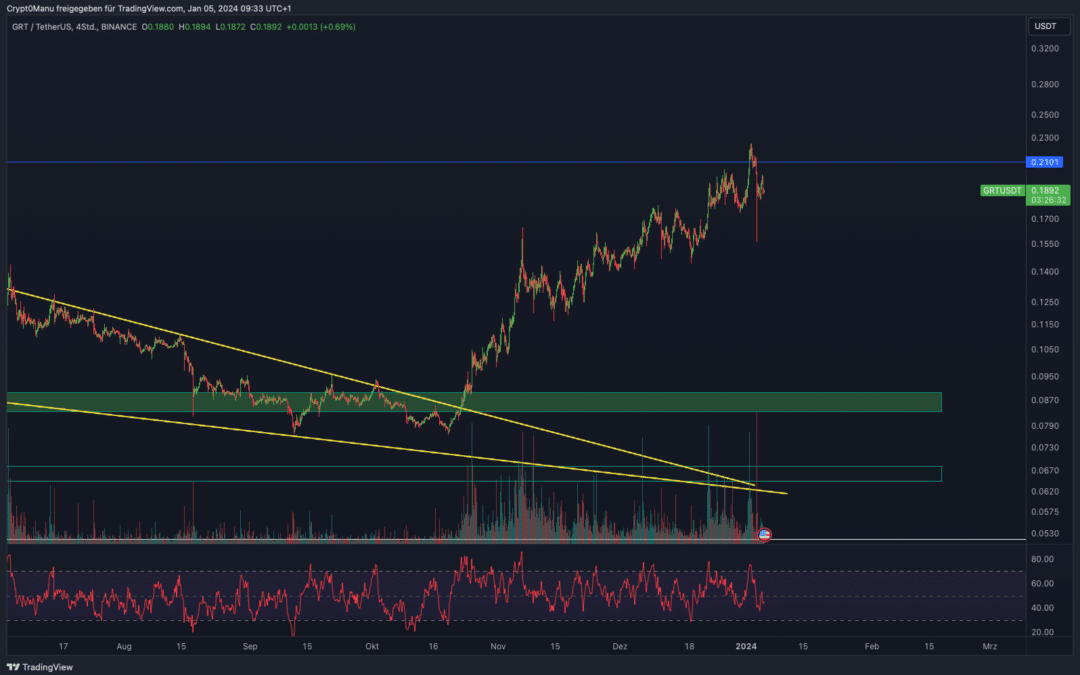Click the 0.0950 price axis label
The image size is (1080, 675).
coord(1045,377)
